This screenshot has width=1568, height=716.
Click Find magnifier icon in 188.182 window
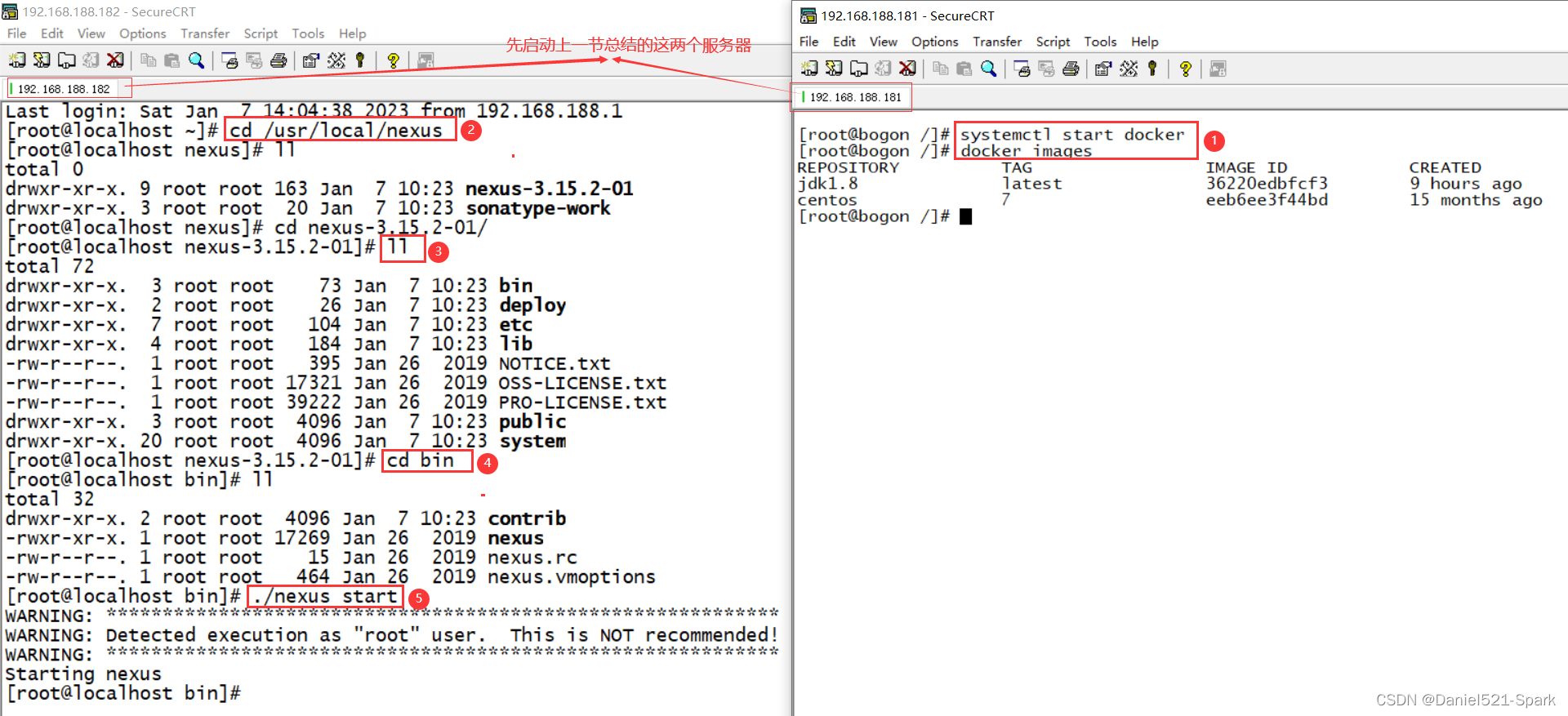click(x=196, y=60)
